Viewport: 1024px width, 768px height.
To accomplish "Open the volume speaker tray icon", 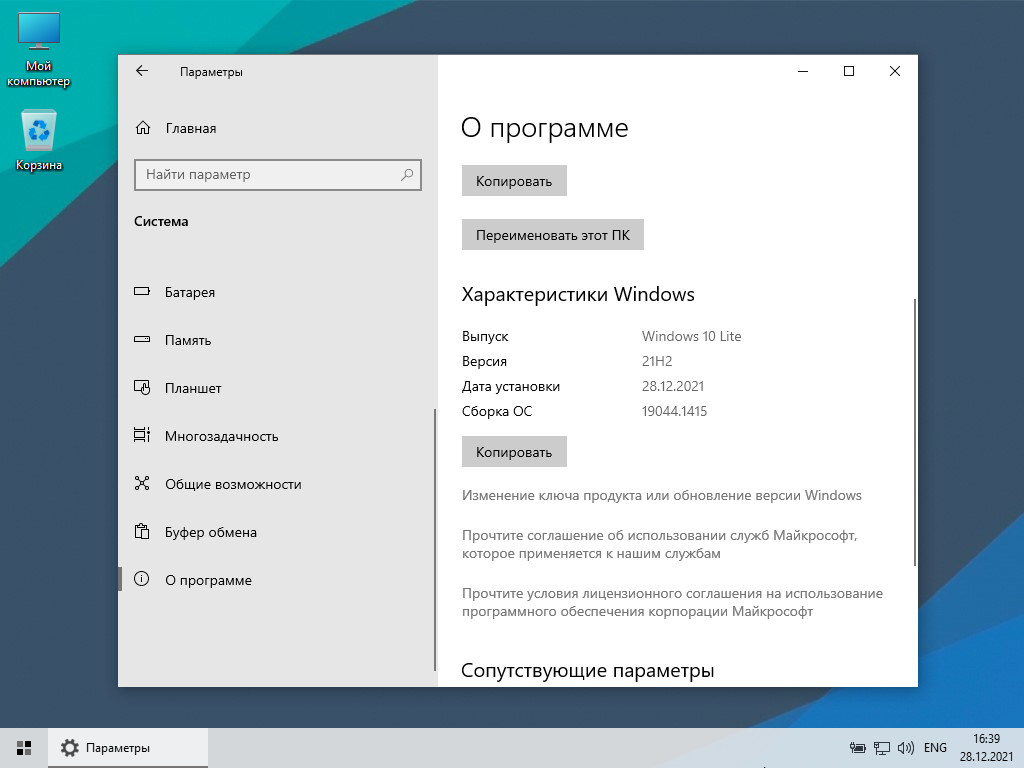I will pos(905,748).
